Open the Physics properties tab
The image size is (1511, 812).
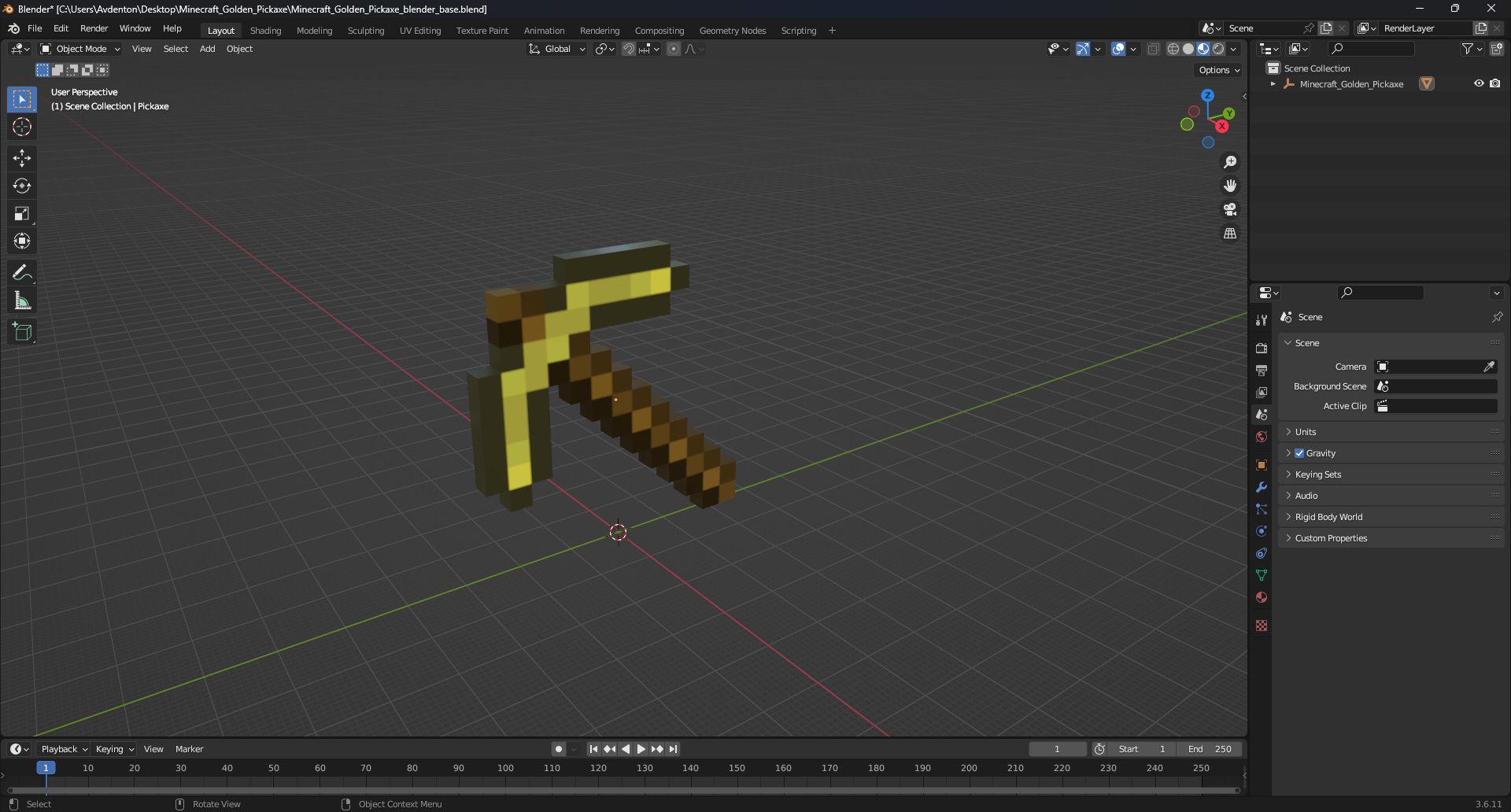coord(1262,531)
